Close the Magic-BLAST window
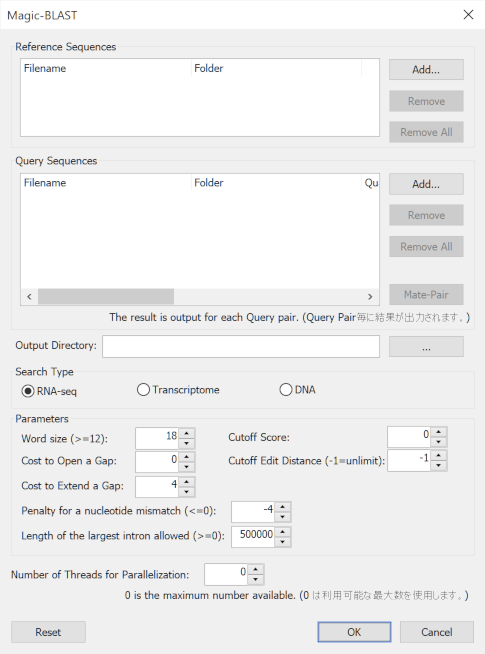485x654 pixels. [468, 15]
